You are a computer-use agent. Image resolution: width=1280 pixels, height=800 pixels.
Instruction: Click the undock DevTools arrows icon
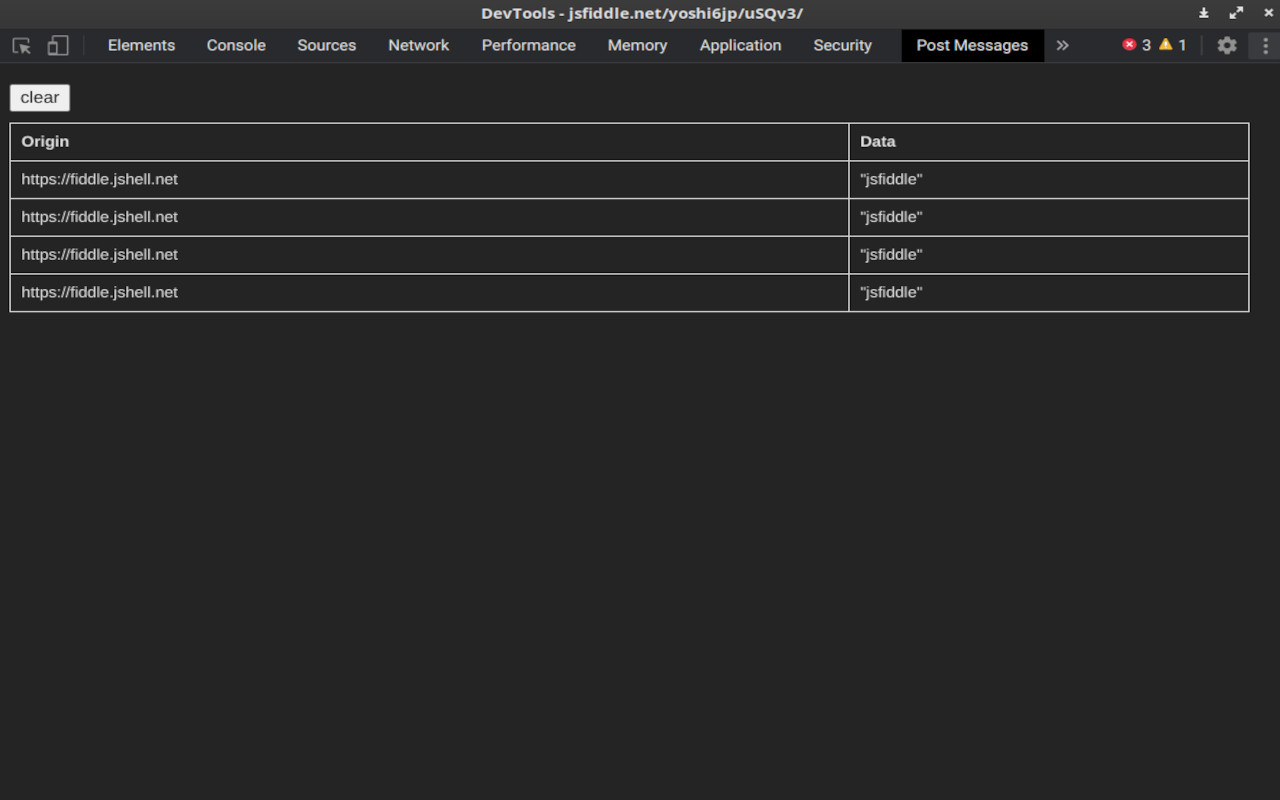tap(1236, 13)
